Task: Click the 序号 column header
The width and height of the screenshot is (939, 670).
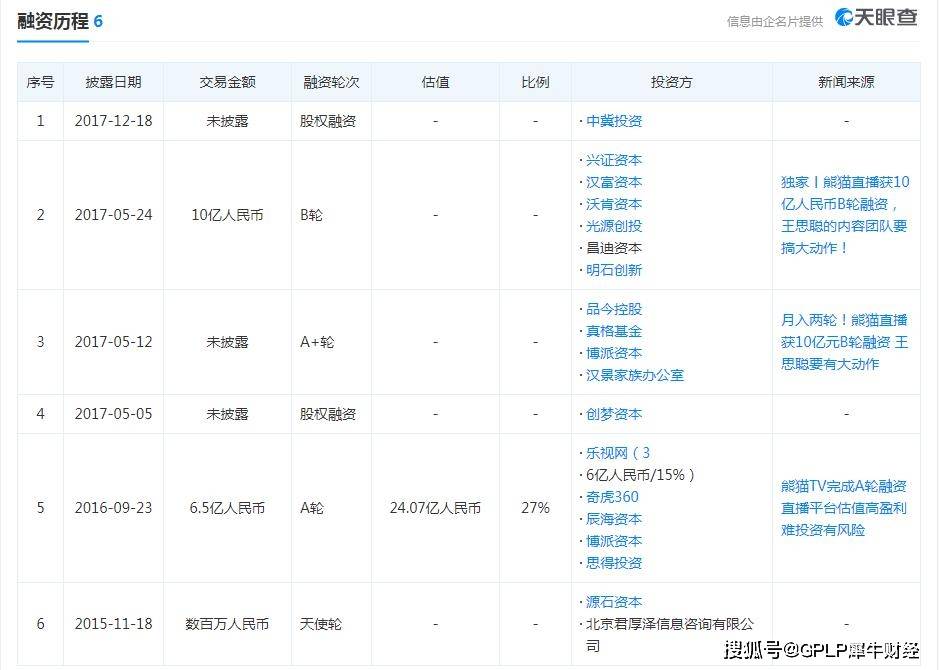Action: coord(40,82)
